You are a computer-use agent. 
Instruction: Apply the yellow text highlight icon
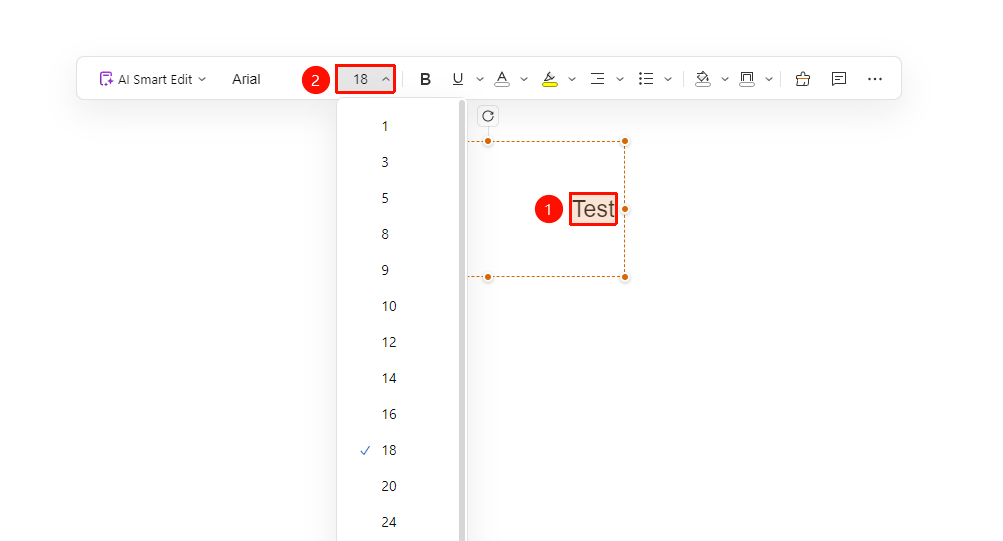pos(549,79)
